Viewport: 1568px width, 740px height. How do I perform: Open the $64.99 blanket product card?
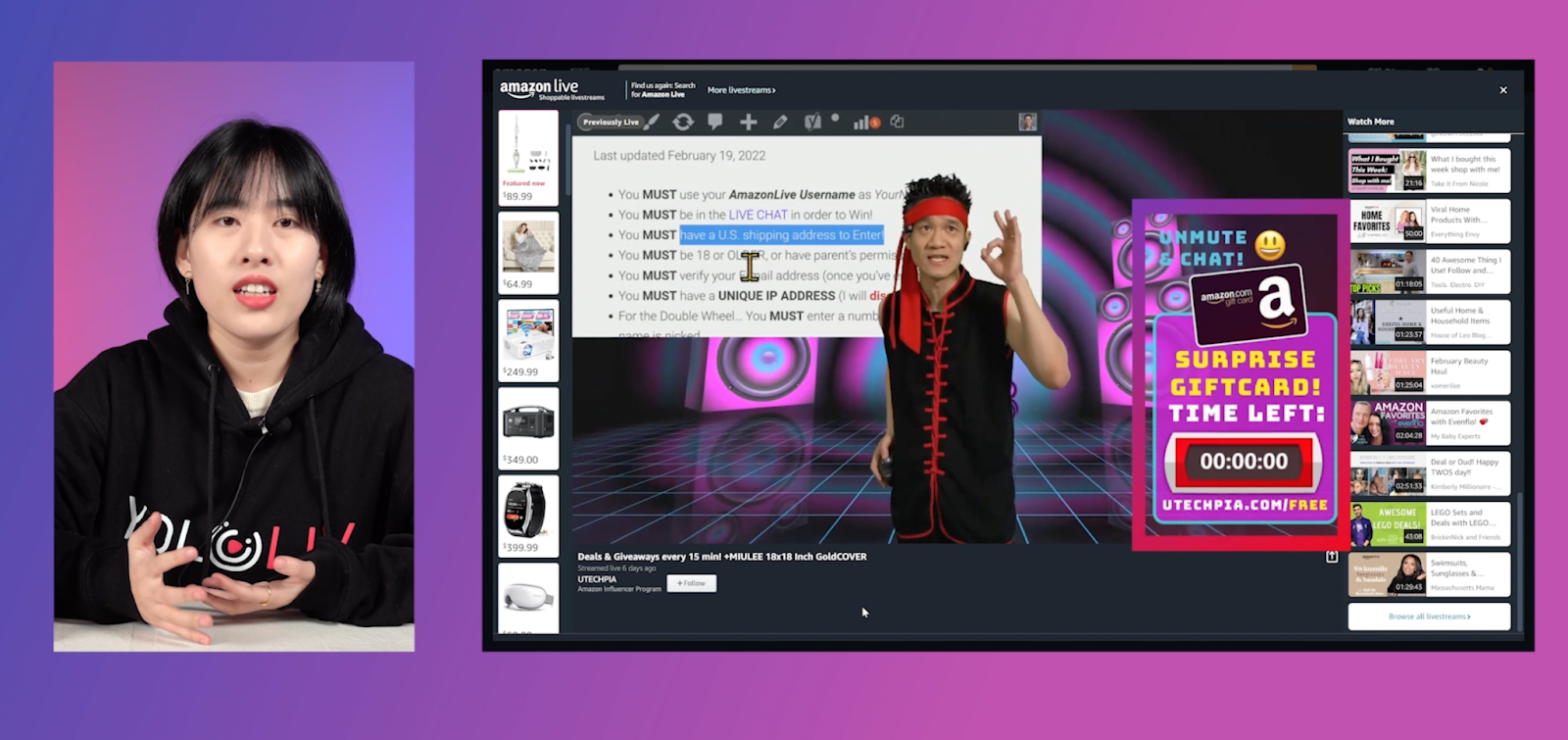click(528, 254)
